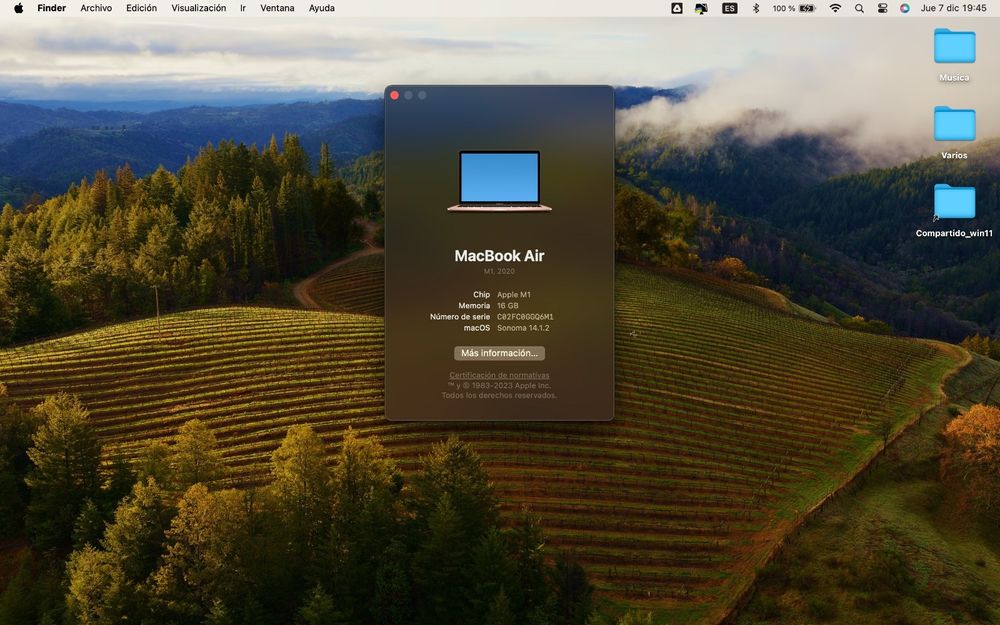
Task: Click the date and time Jue 7 dic 19:45
Action: 953,8
